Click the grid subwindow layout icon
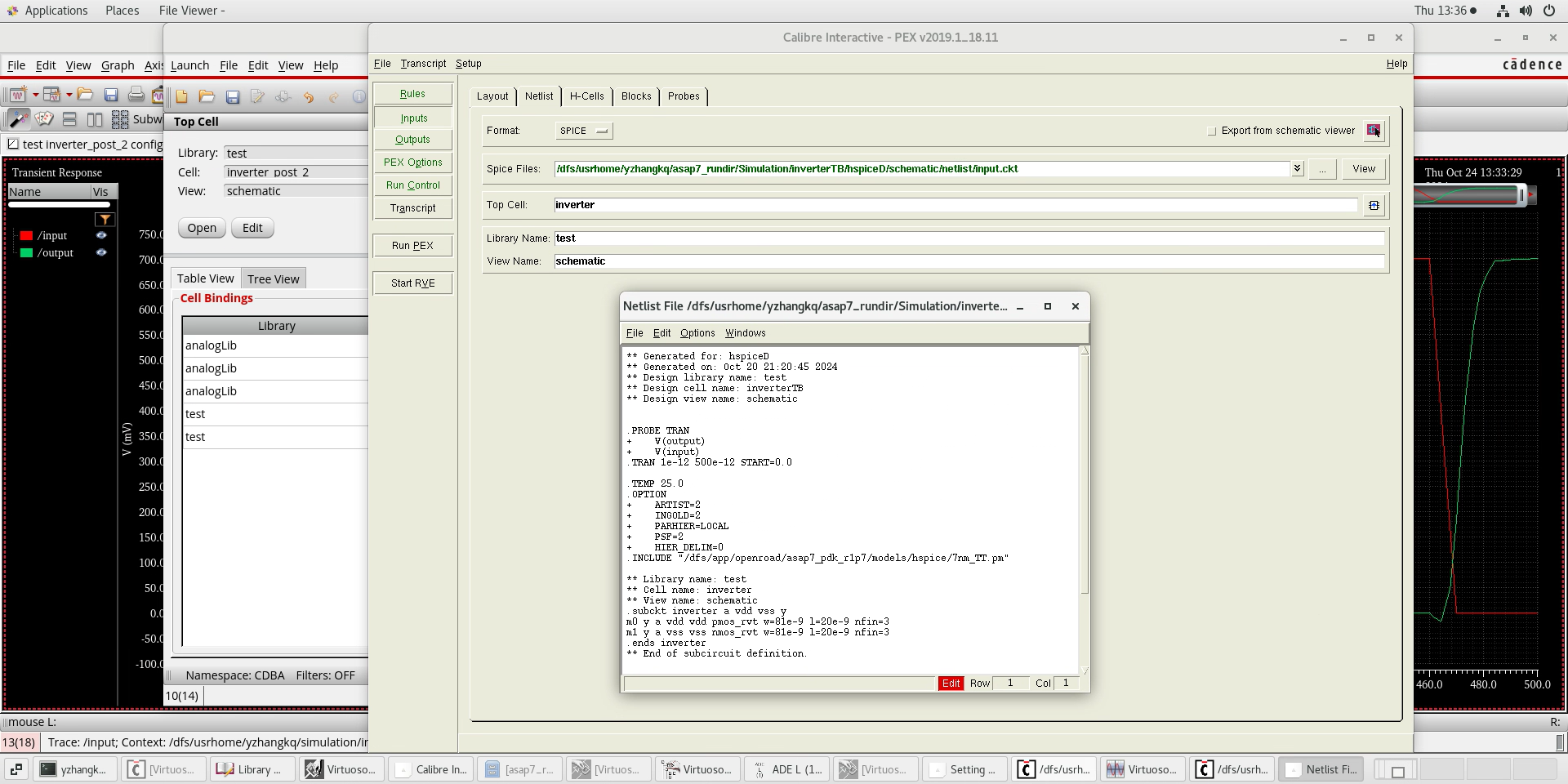Image resolution: width=1568 pixels, height=784 pixels. pos(120,119)
